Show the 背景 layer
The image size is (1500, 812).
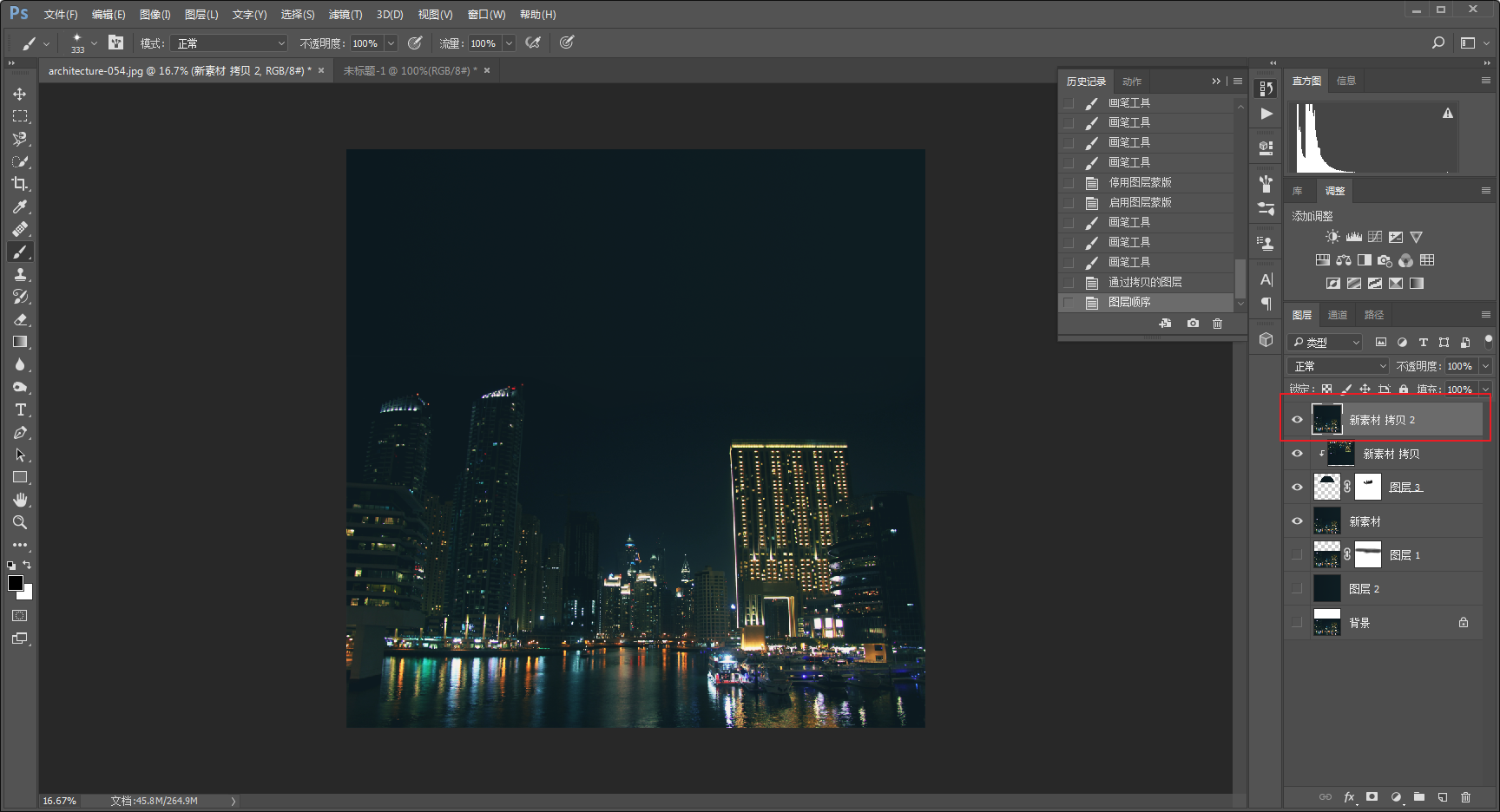click(x=1298, y=623)
